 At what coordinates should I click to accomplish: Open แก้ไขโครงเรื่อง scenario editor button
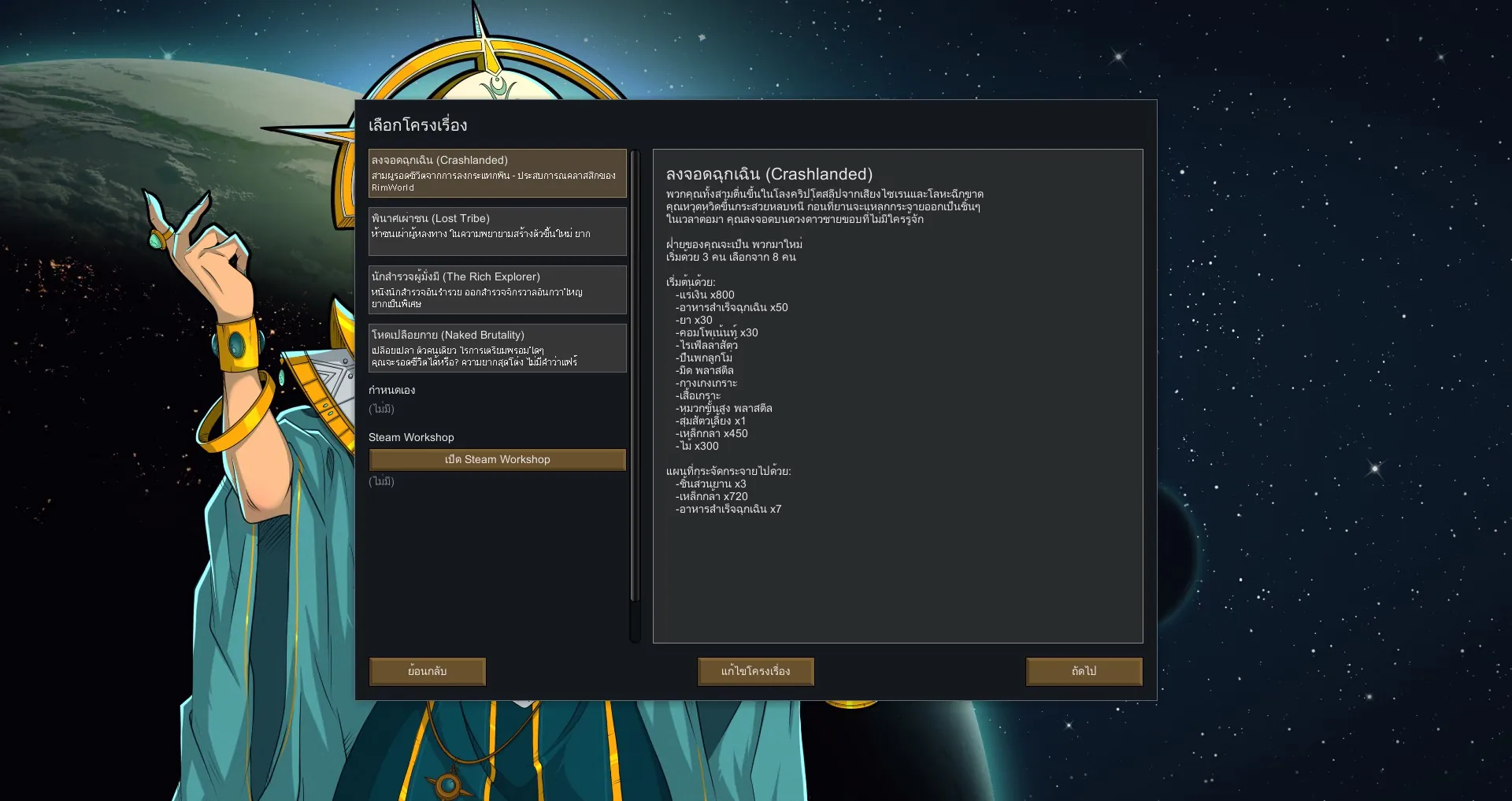click(755, 672)
